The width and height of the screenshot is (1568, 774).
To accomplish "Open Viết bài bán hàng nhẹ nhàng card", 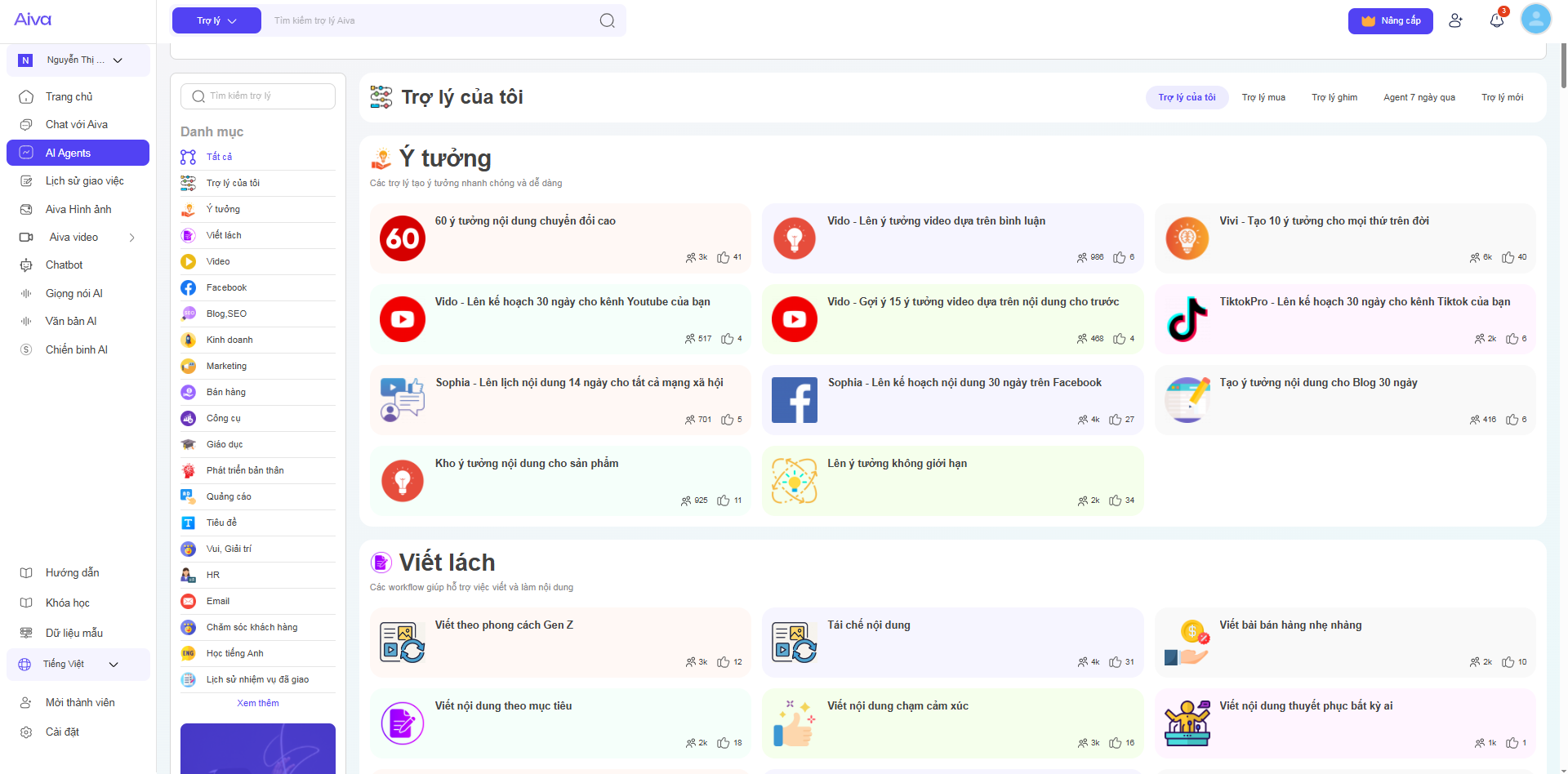I will 1345,643.
